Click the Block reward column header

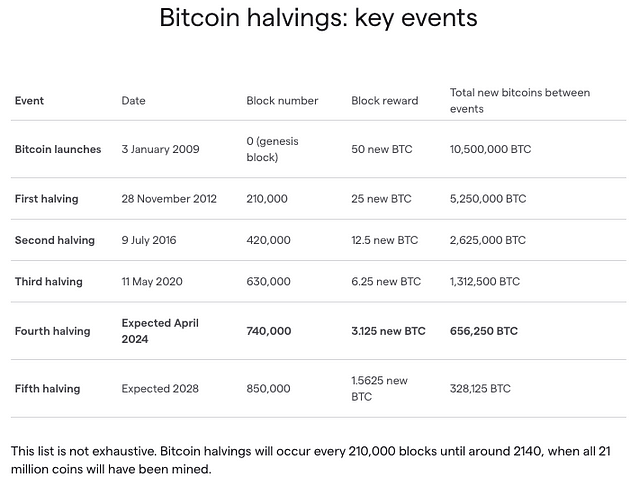click(x=384, y=101)
